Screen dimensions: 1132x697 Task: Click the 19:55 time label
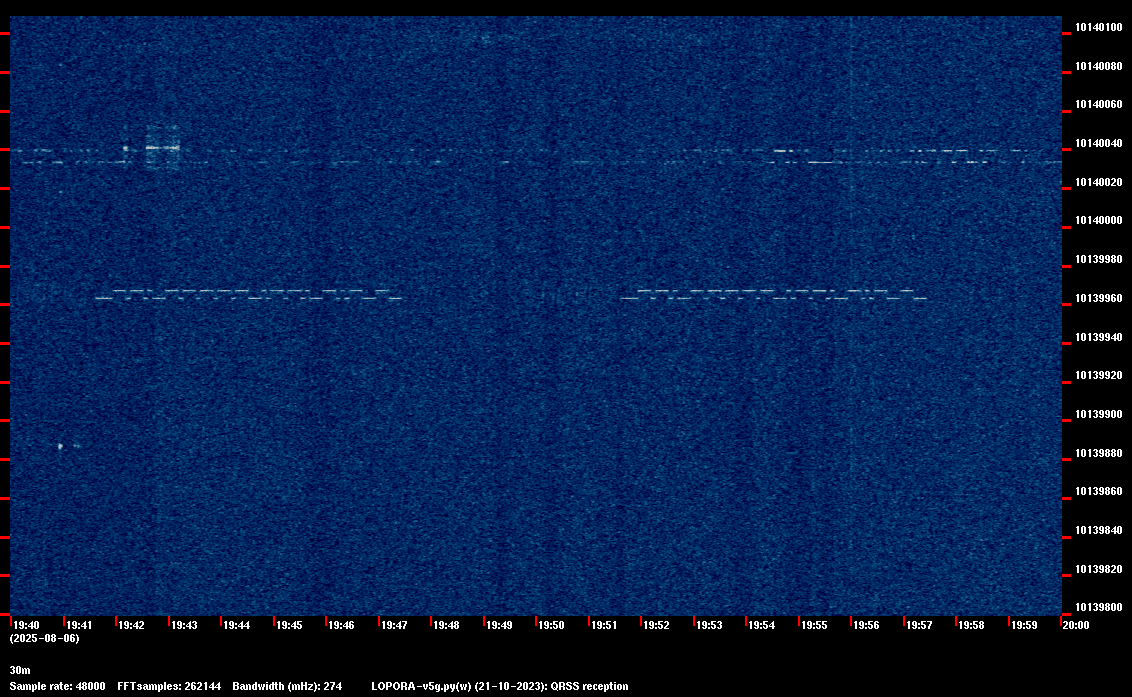[814, 625]
